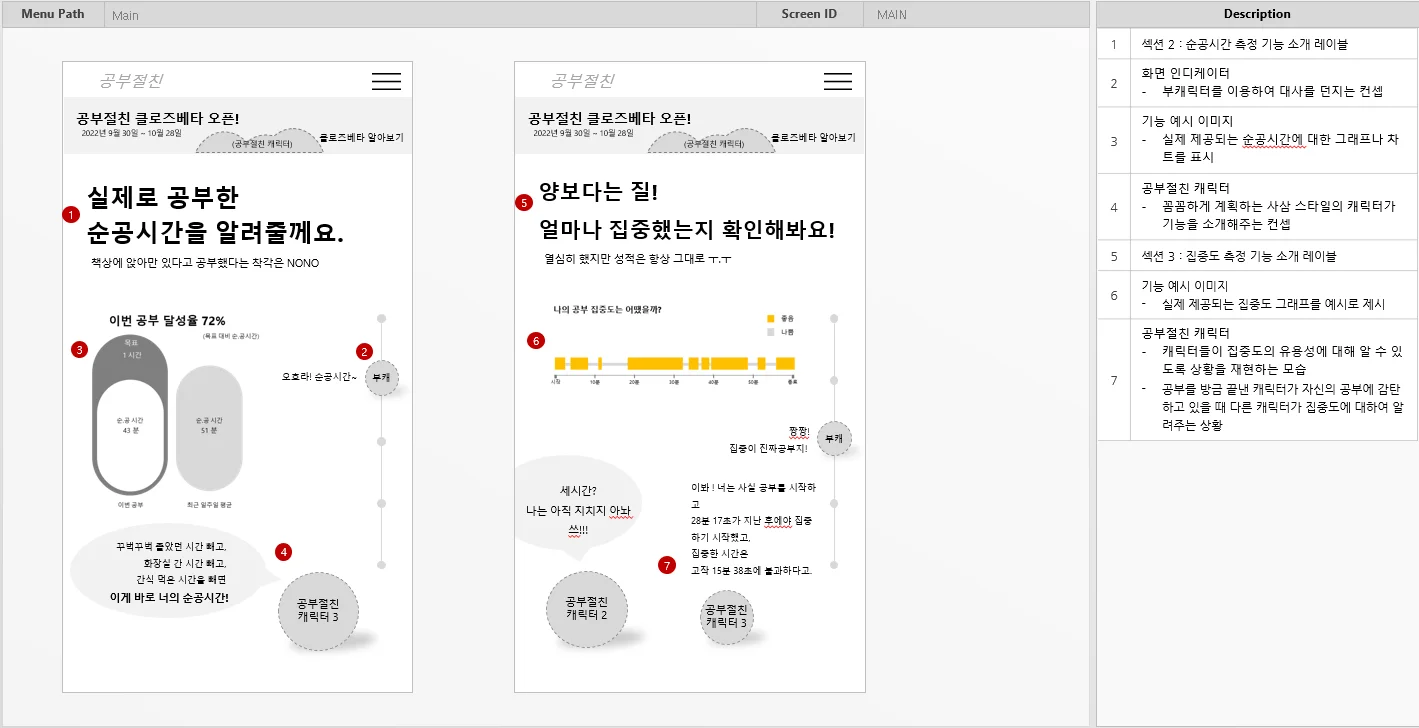Click the gray 나쁨 legend swatch

tap(771, 331)
